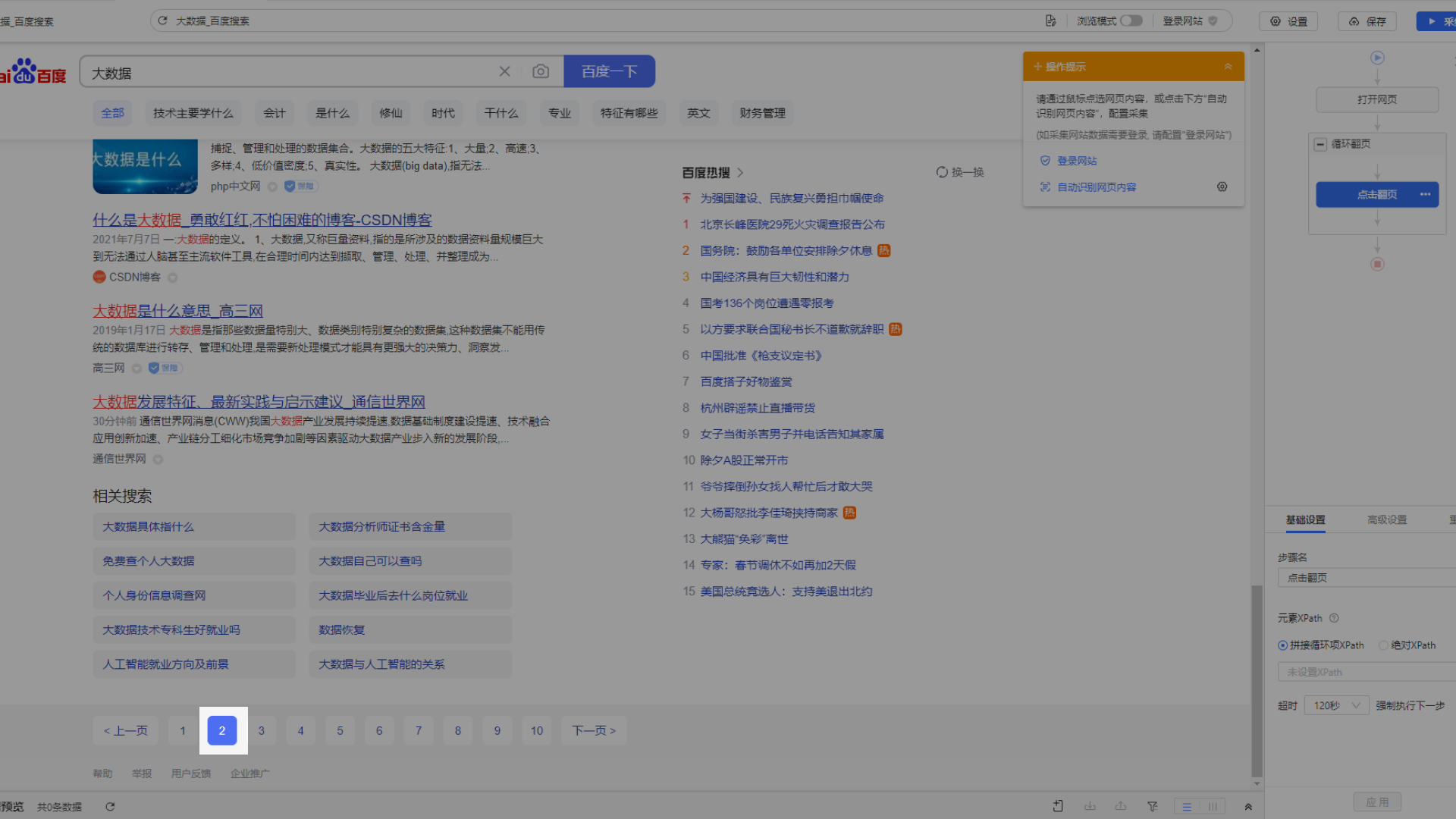
Task: Click 登录网站 in the address bar
Action: pyautogui.click(x=1182, y=20)
